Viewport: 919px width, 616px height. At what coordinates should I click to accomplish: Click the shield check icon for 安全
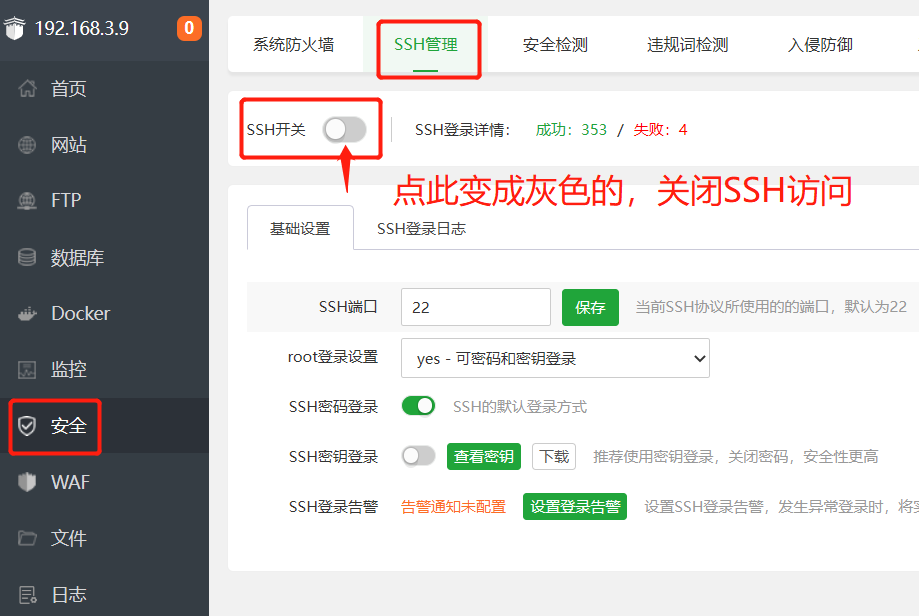tap(27, 426)
